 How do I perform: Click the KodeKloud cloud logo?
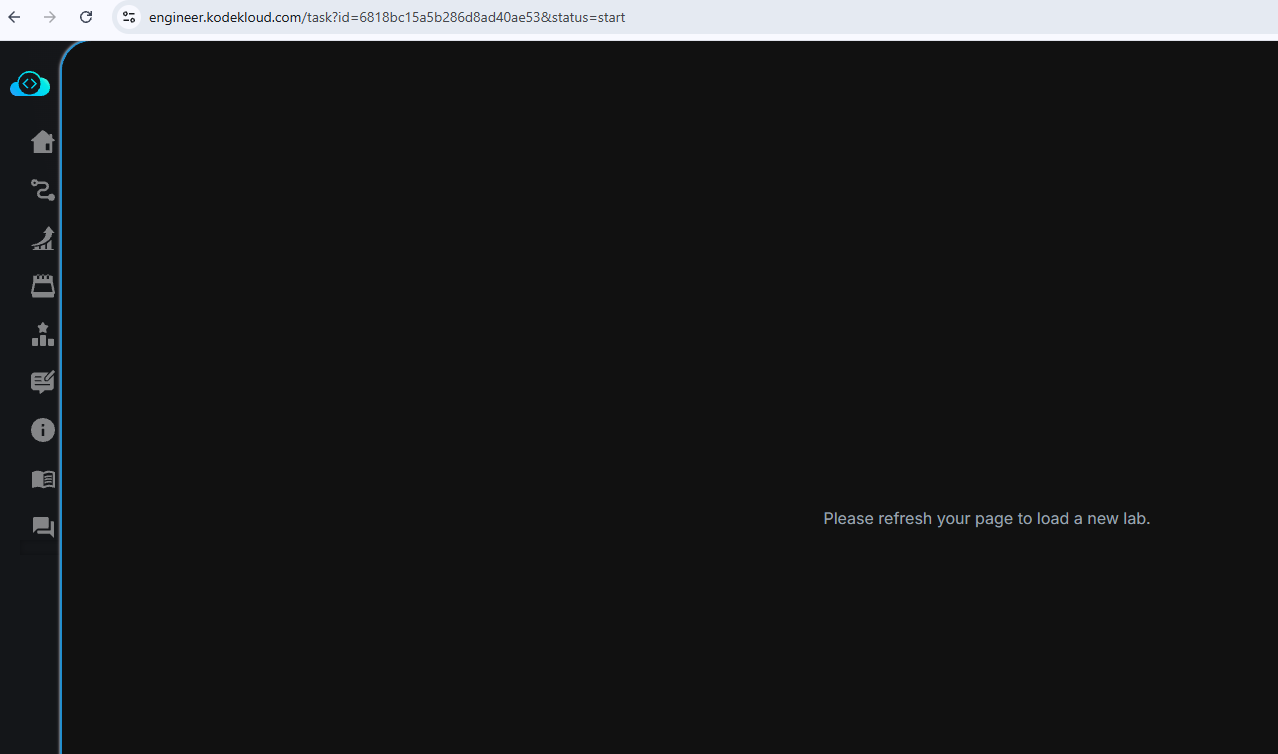point(30,84)
